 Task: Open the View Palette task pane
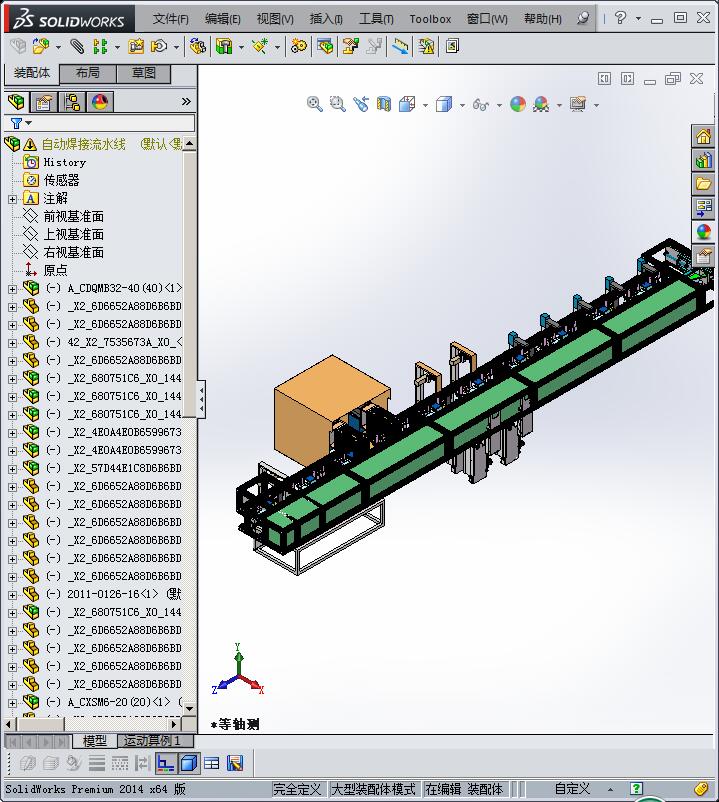coord(704,208)
